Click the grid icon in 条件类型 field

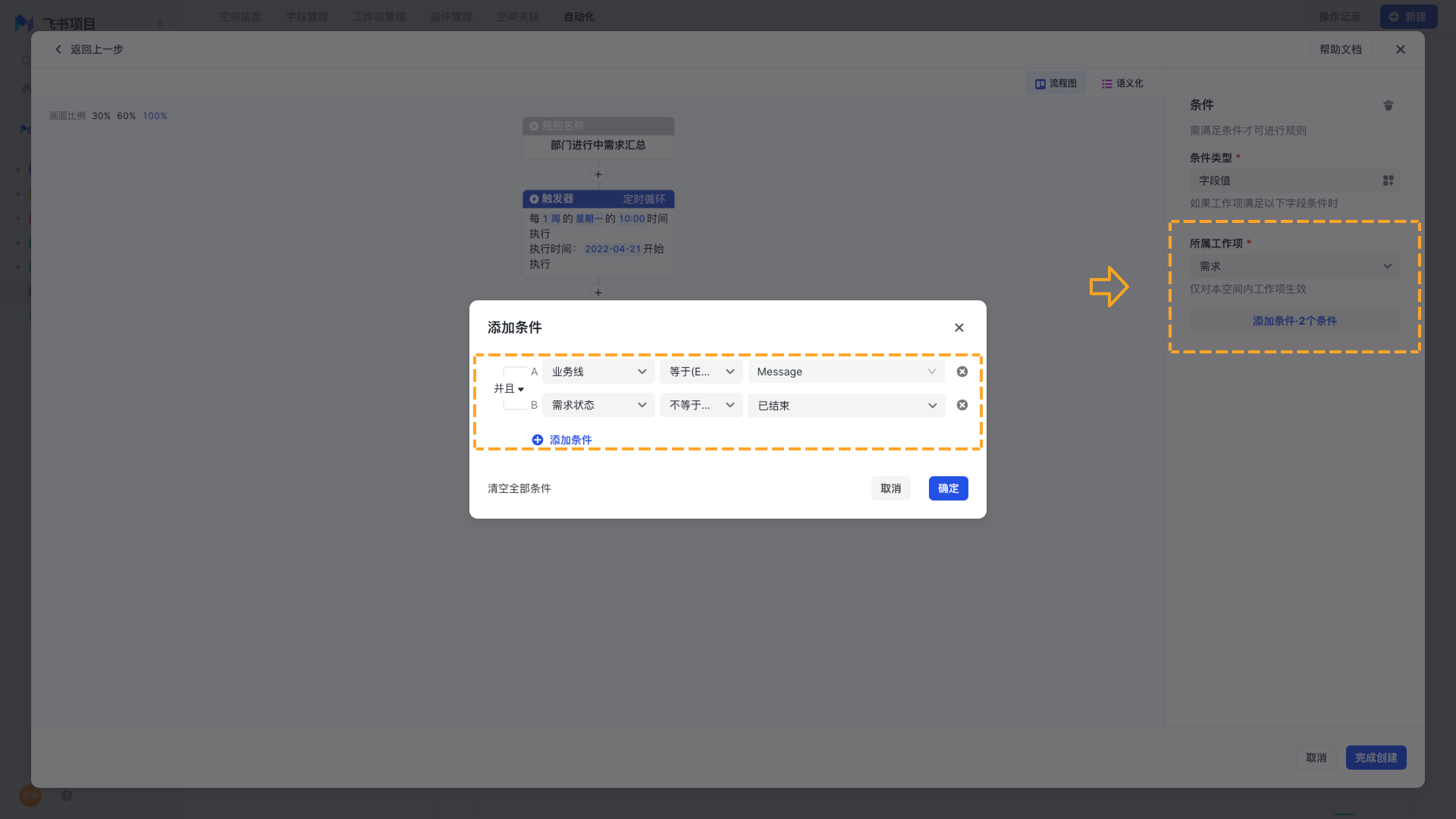[x=1388, y=180]
